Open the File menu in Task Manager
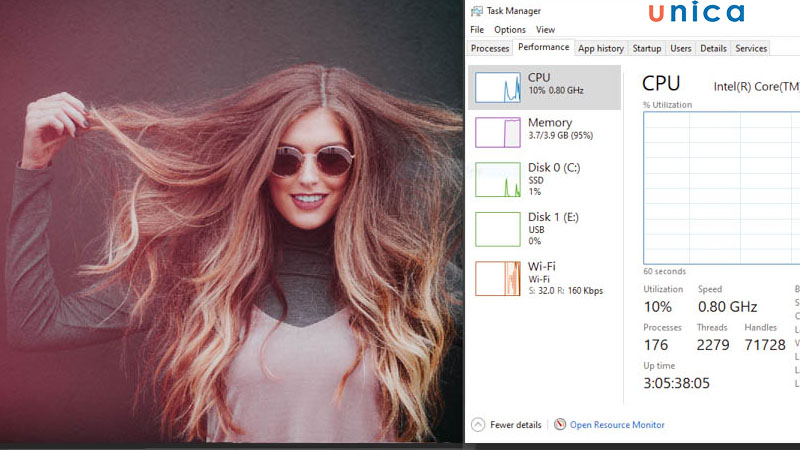Viewport: 800px width, 450px height. point(477,30)
